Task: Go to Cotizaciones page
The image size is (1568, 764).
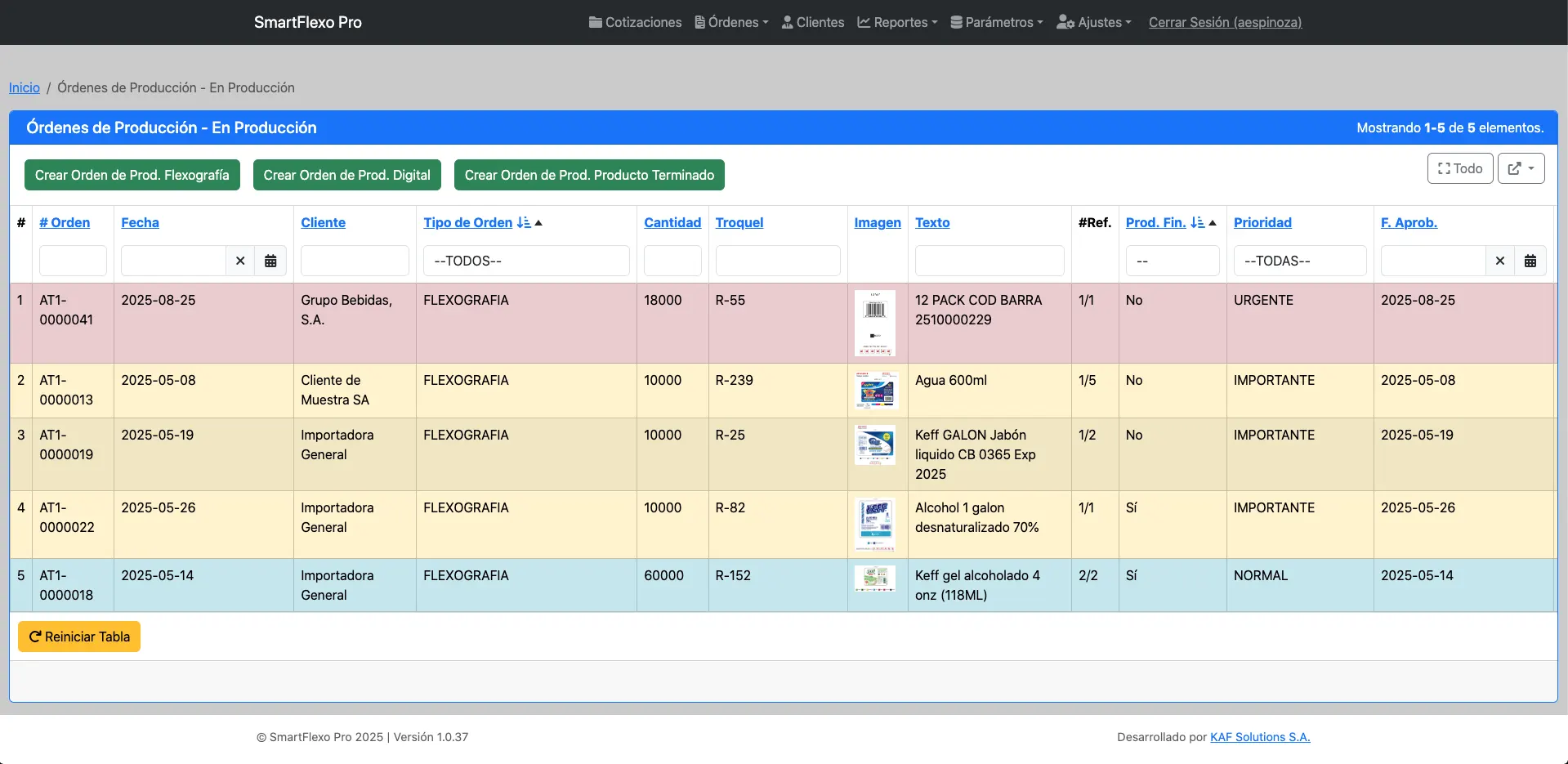Action: pyautogui.click(x=635, y=22)
